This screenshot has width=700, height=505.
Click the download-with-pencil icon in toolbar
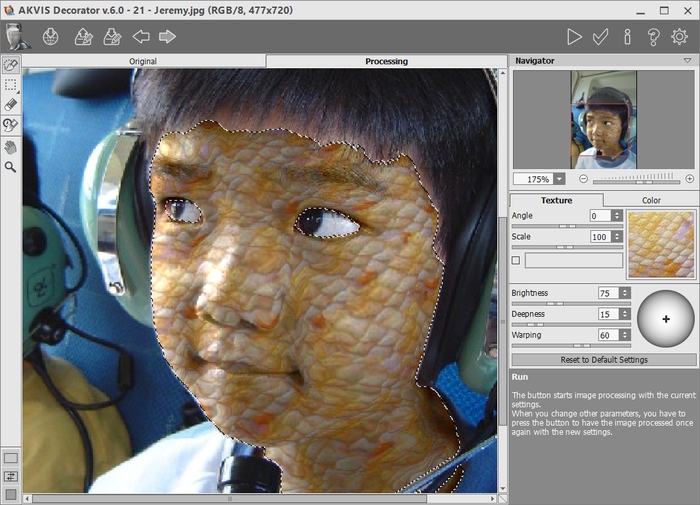click(112, 37)
